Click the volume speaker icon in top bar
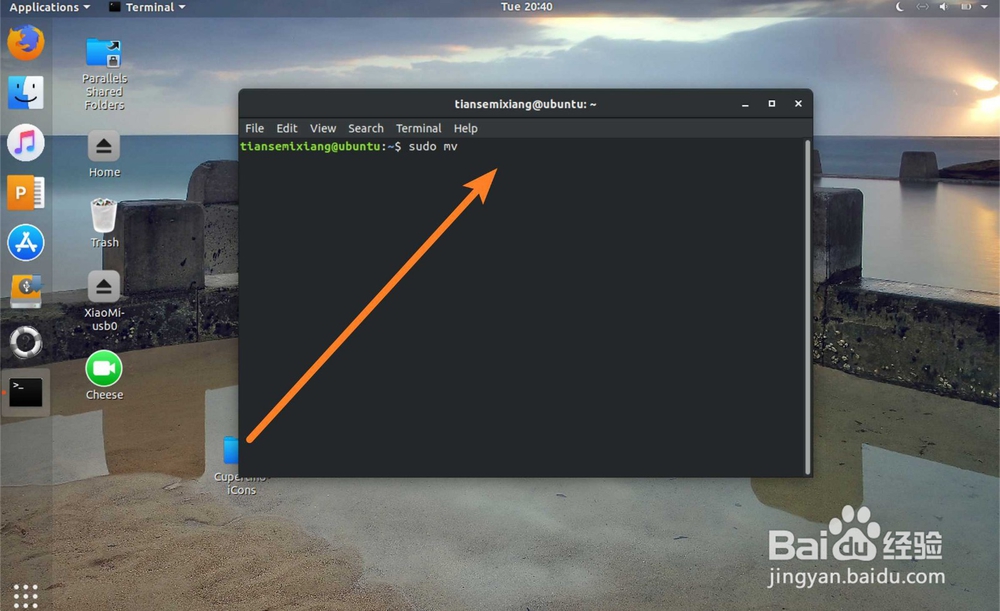Image resolution: width=1000 pixels, height=611 pixels. coord(944,7)
